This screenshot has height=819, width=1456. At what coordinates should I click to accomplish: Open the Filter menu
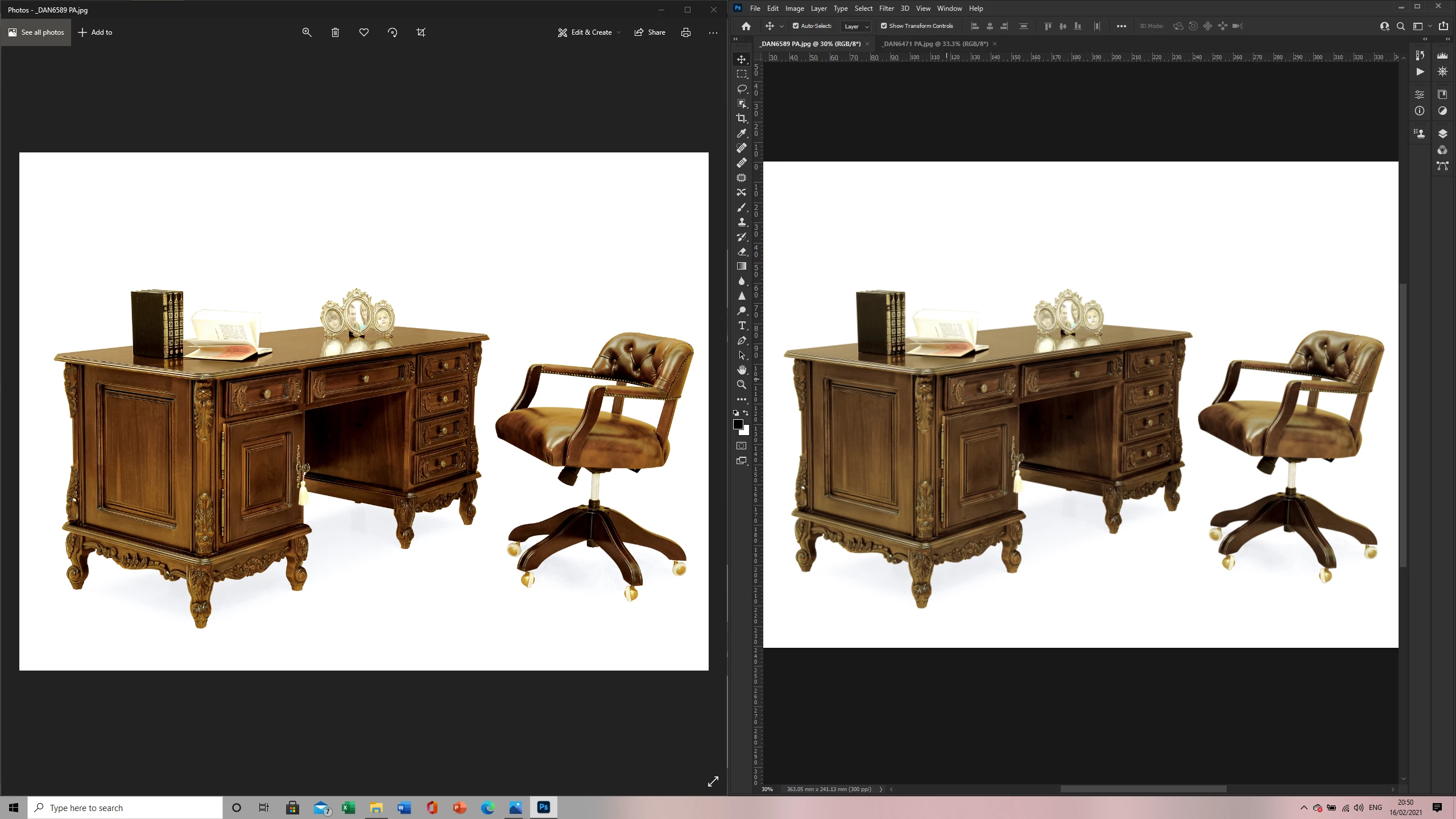[886, 9]
